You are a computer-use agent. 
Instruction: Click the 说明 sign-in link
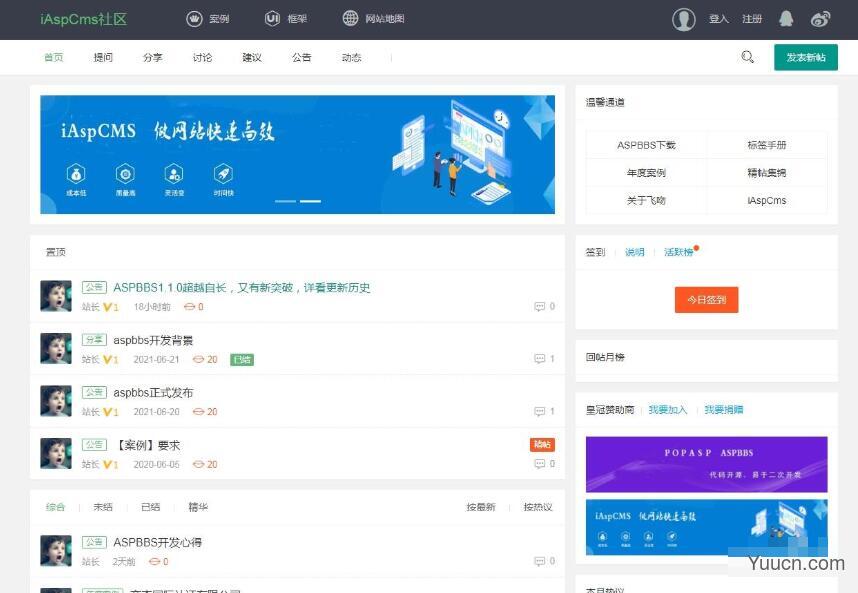[x=635, y=252]
